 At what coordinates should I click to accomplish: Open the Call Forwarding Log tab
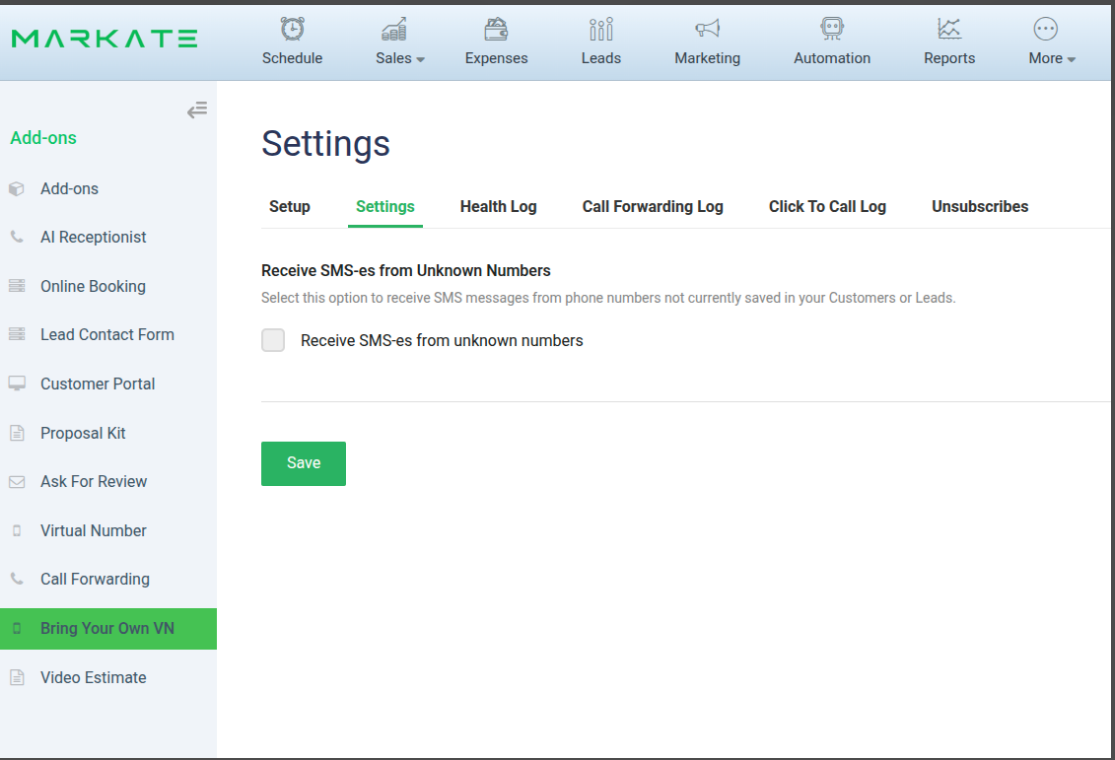(652, 207)
